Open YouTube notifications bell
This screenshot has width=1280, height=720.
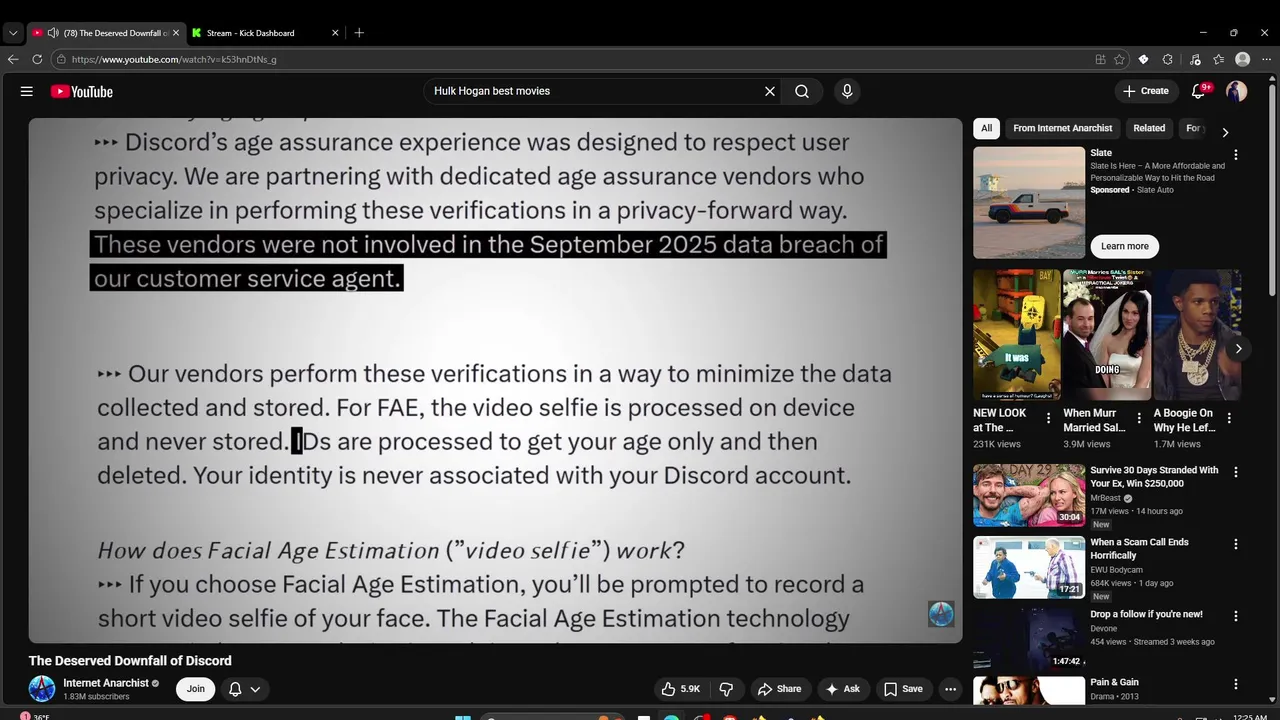click(x=1198, y=91)
